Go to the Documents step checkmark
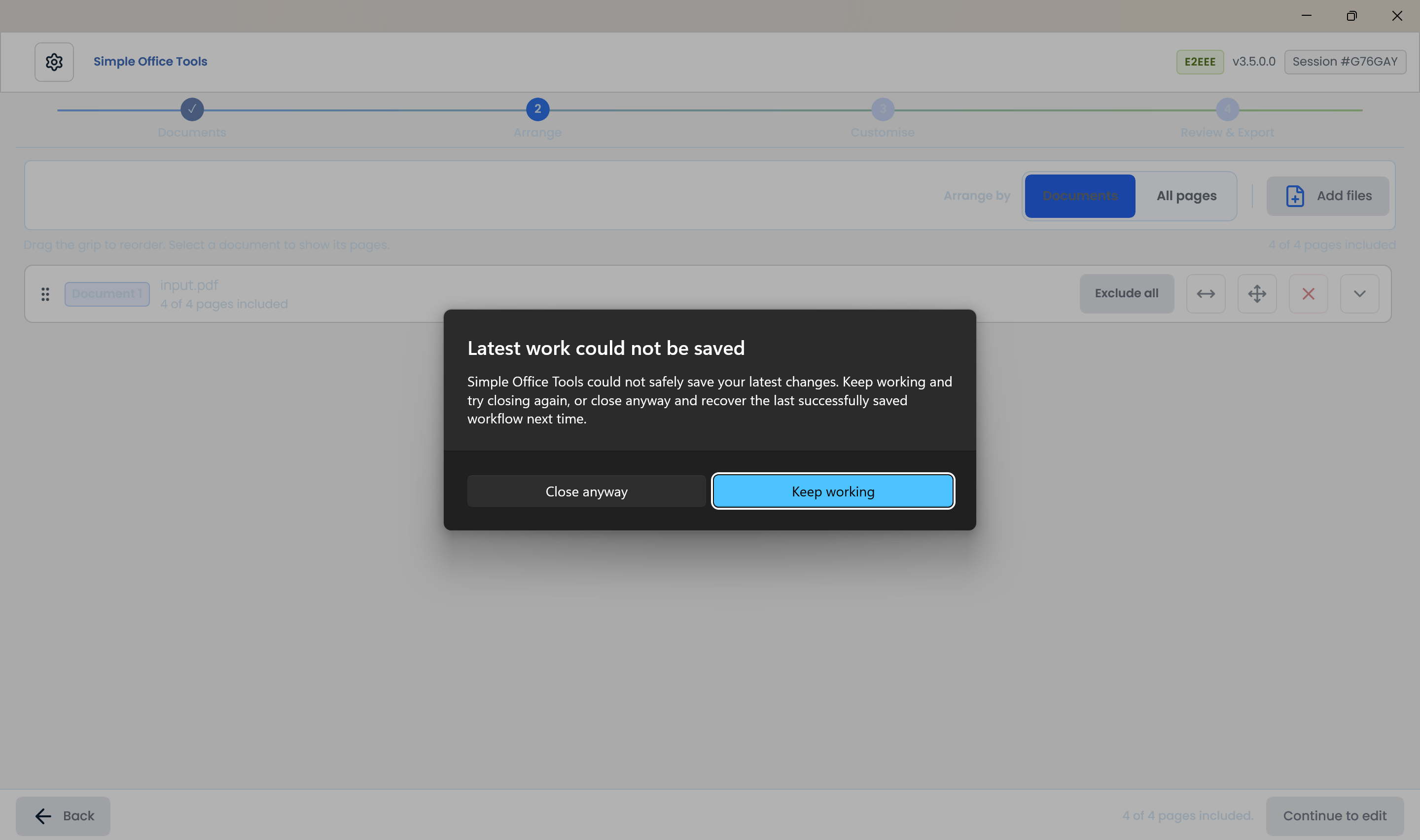This screenshot has width=1420, height=840. coord(192,109)
